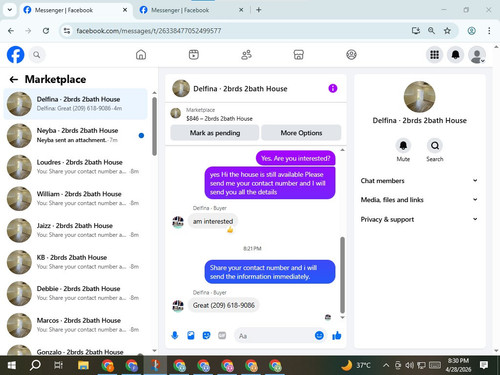This screenshot has width=500, height=375.
Task: Click the conversation list scrollbar
Action: [x=154, y=126]
